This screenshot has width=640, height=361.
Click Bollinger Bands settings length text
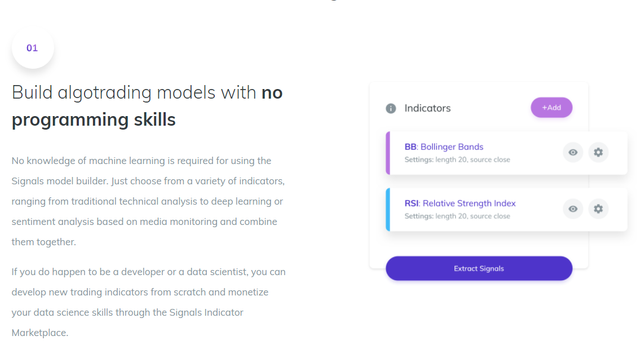pos(457,160)
